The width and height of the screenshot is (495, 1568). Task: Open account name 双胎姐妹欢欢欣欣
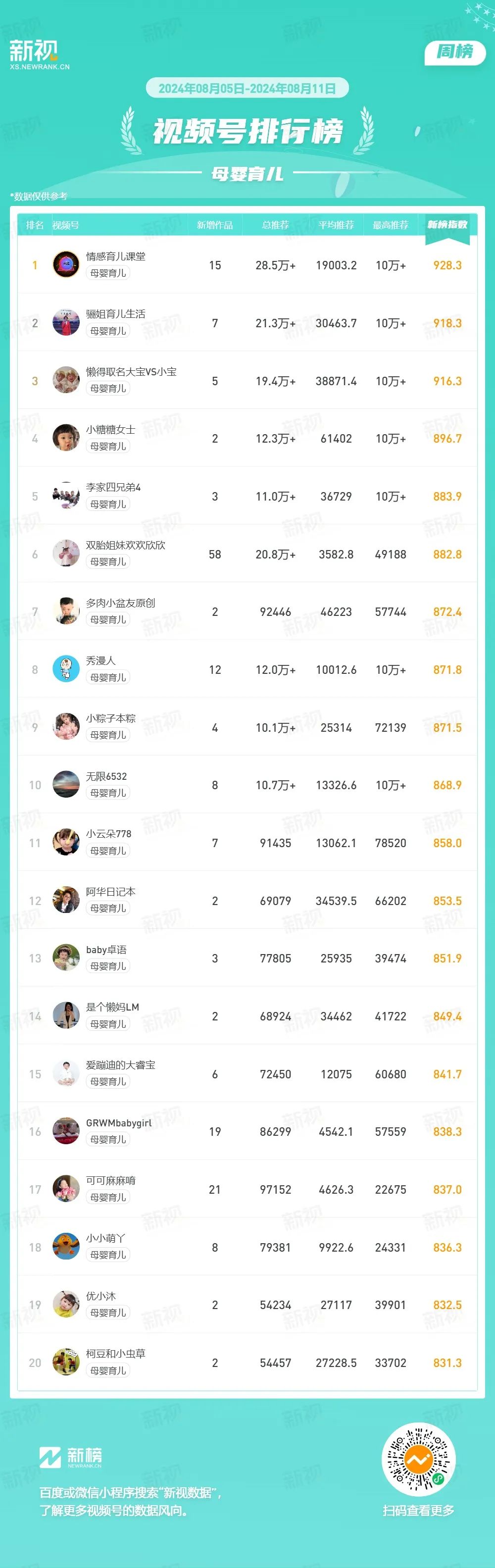pyautogui.click(x=125, y=545)
